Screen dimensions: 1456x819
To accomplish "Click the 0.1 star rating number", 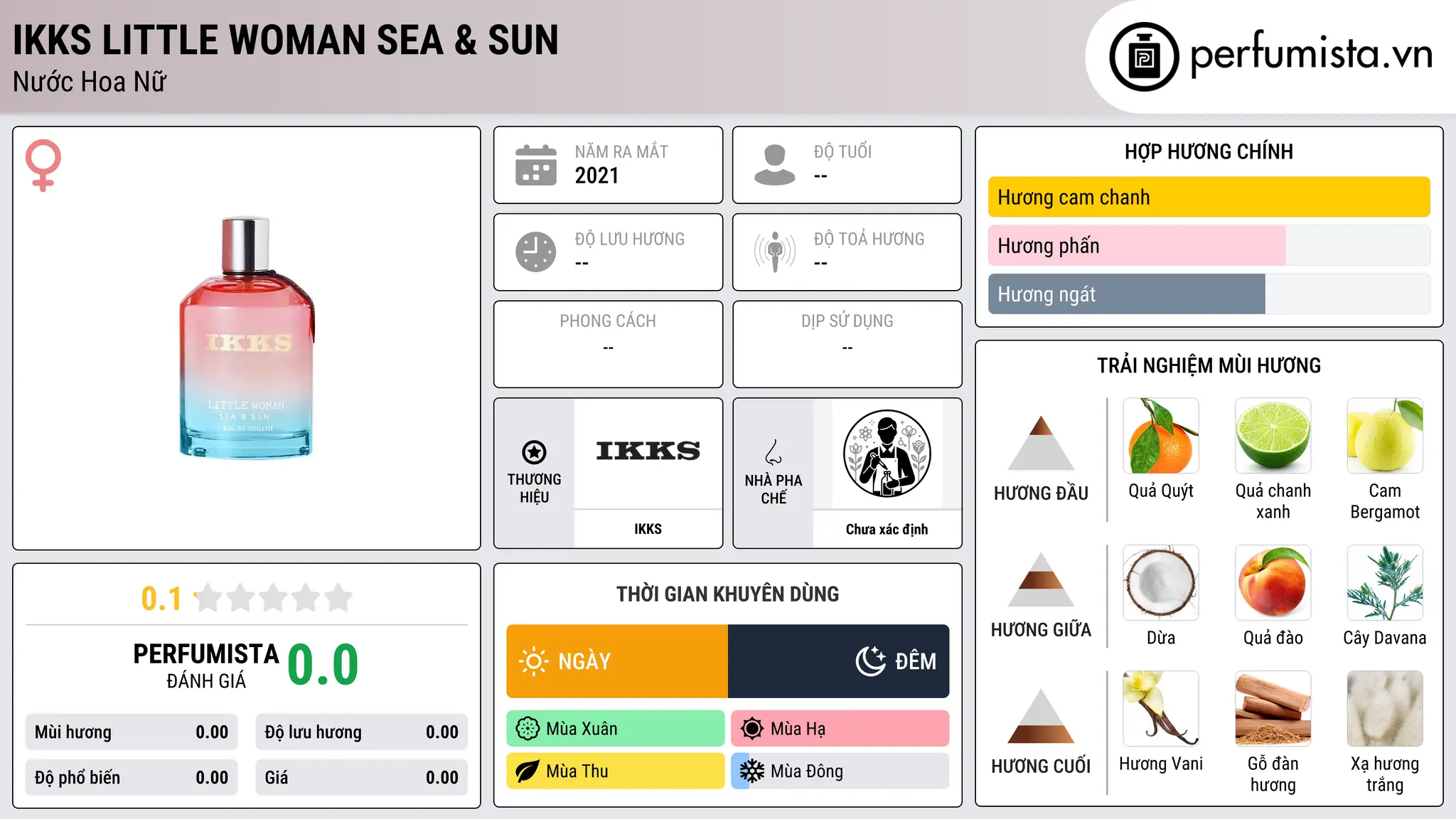I will pyautogui.click(x=161, y=599).
